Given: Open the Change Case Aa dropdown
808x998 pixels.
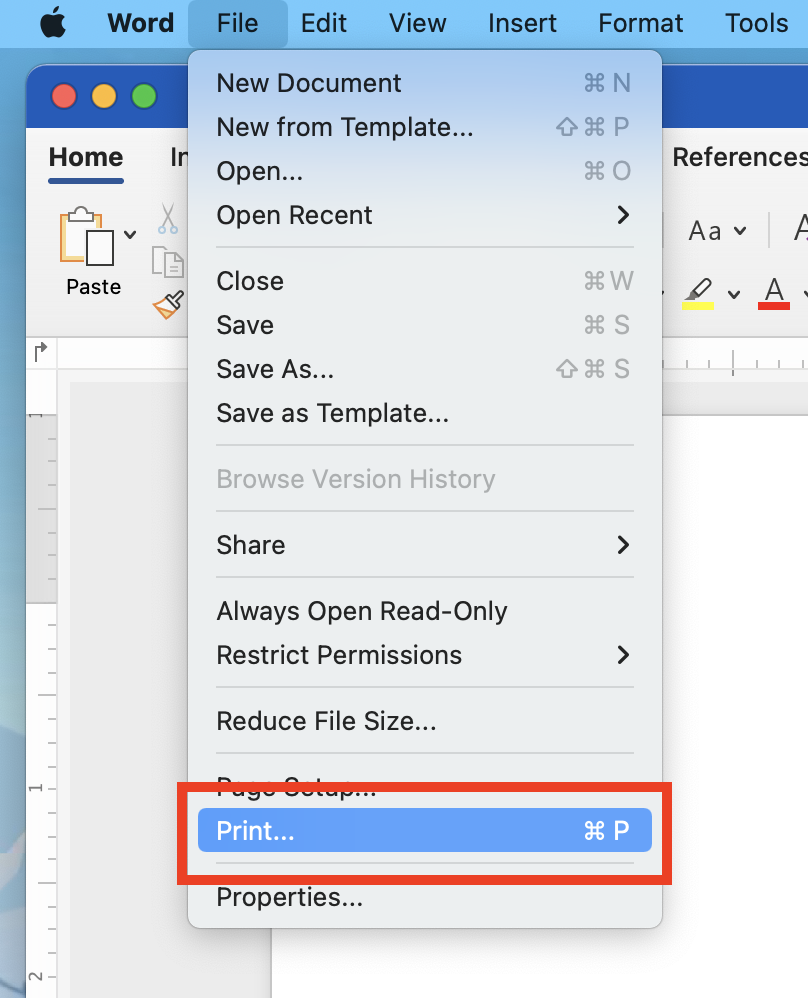Looking at the screenshot, I should point(717,230).
